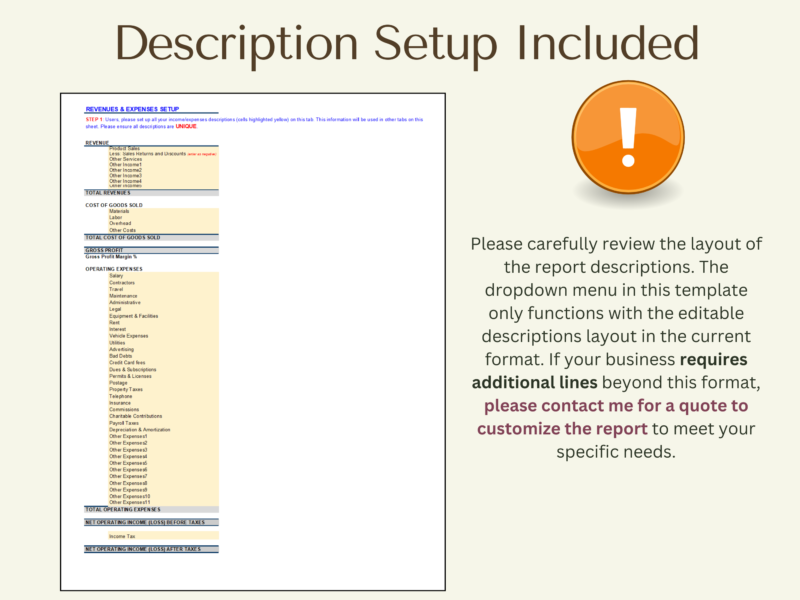Viewport: 800px width, 600px height.
Task: Click the 'Dues & Subscriptions' cell
Action: (163, 369)
